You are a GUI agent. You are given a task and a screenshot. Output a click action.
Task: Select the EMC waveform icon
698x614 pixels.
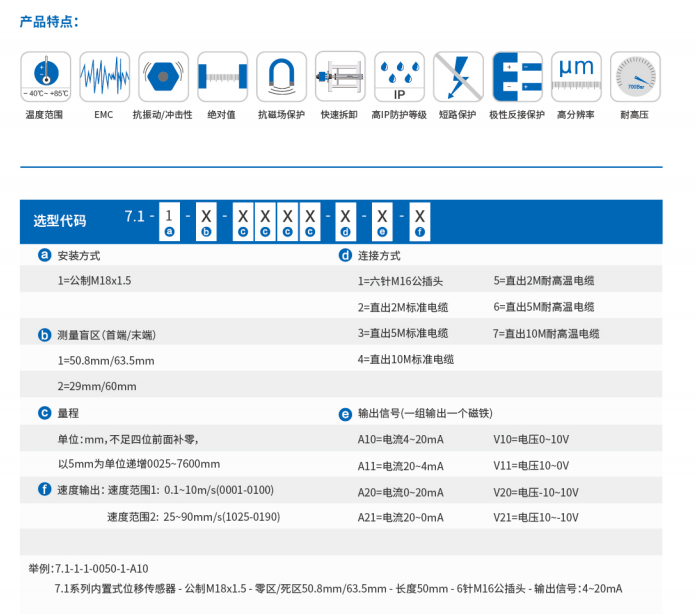coord(104,77)
